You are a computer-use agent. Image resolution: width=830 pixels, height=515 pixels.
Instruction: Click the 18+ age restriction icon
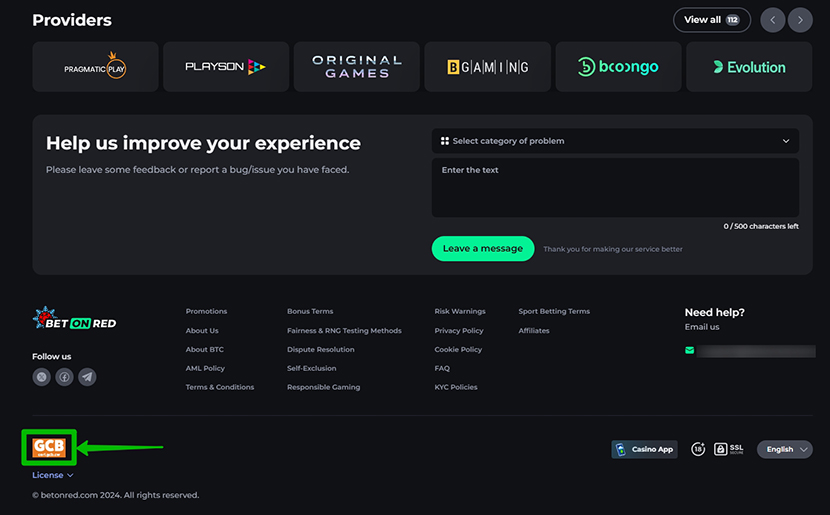tap(698, 449)
